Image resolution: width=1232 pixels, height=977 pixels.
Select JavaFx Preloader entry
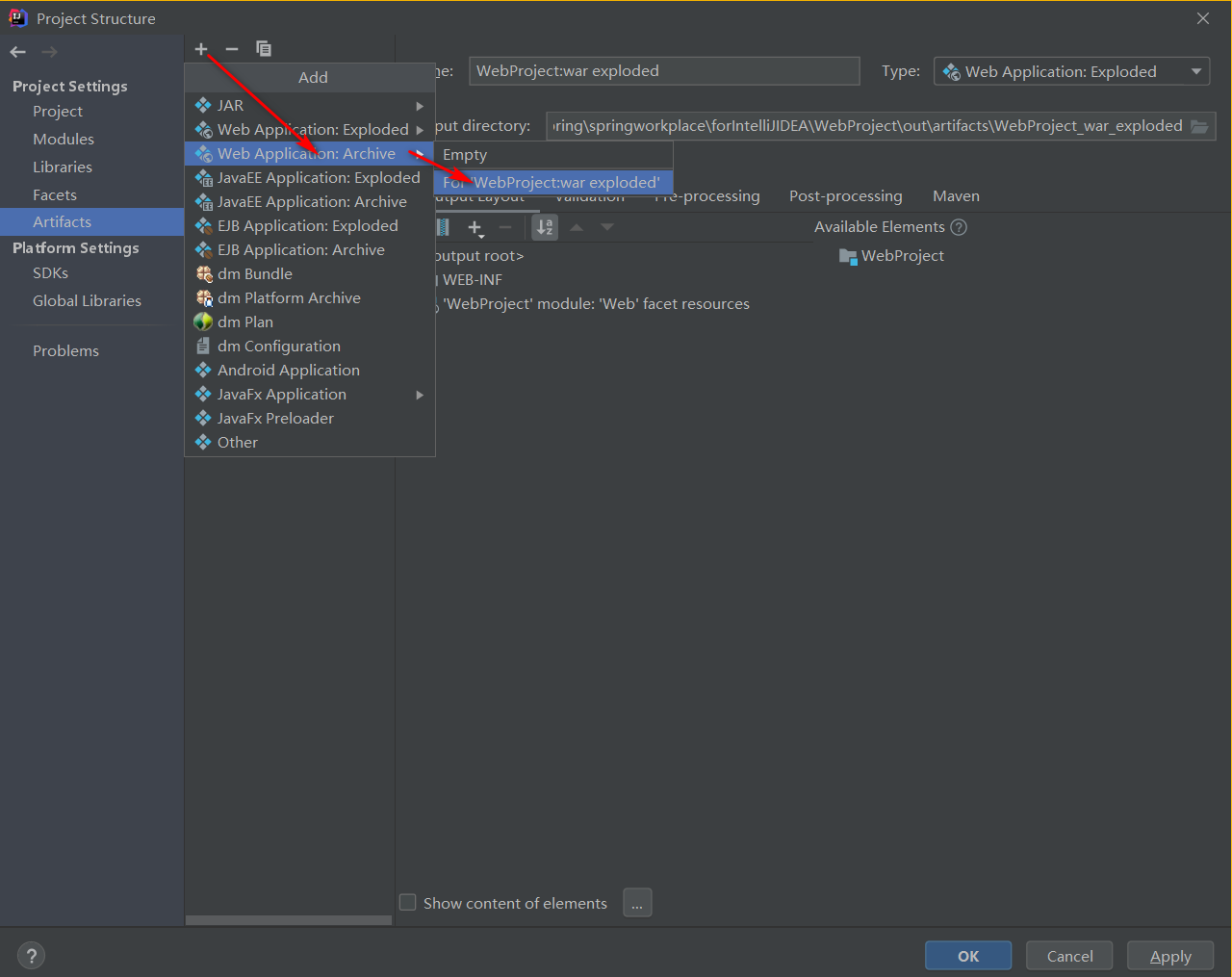pyautogui.click(x=309, y=419)
